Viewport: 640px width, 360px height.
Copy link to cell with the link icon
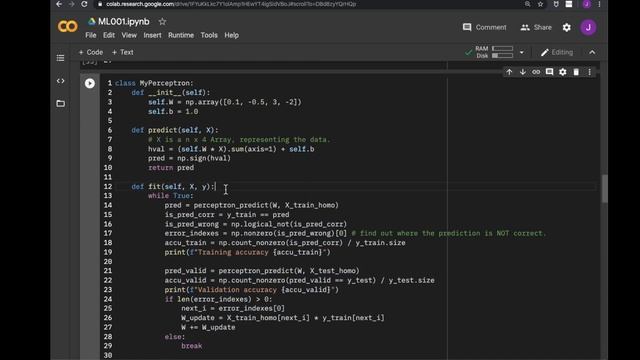pyautogui.click(x=536, y=72)
